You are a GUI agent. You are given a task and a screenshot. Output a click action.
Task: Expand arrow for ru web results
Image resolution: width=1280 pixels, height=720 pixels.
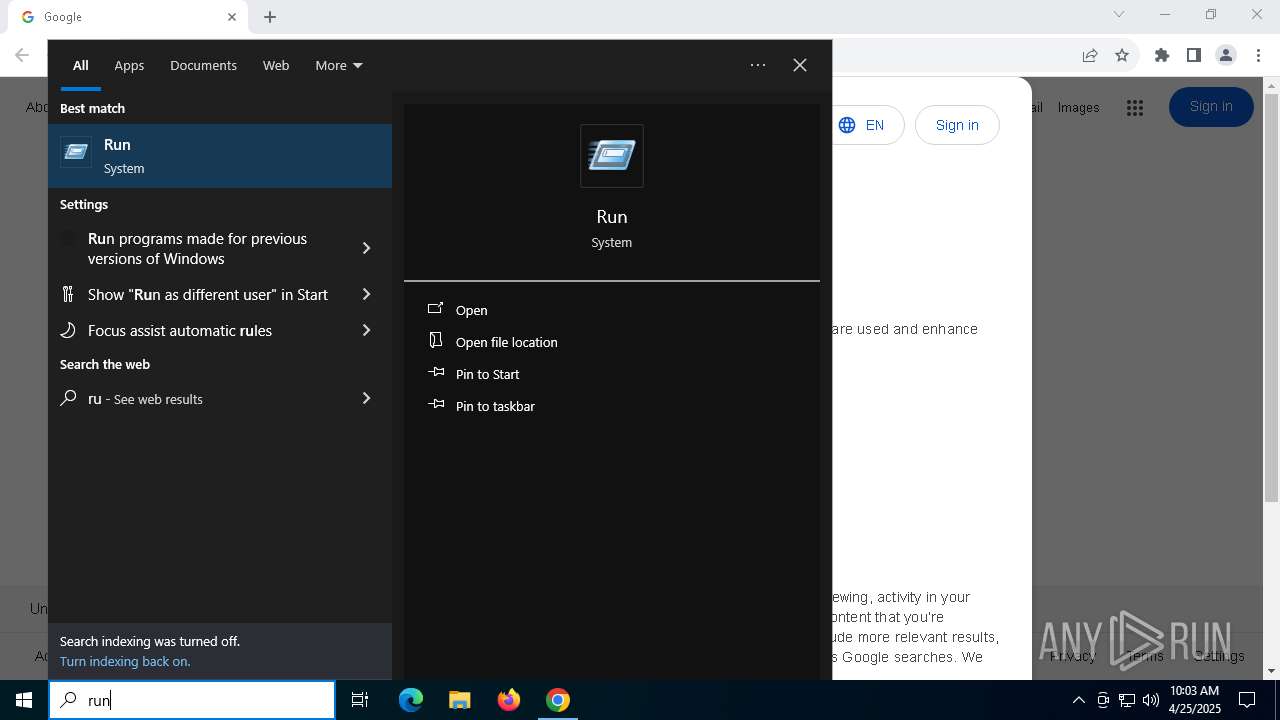tap(366, 398)
